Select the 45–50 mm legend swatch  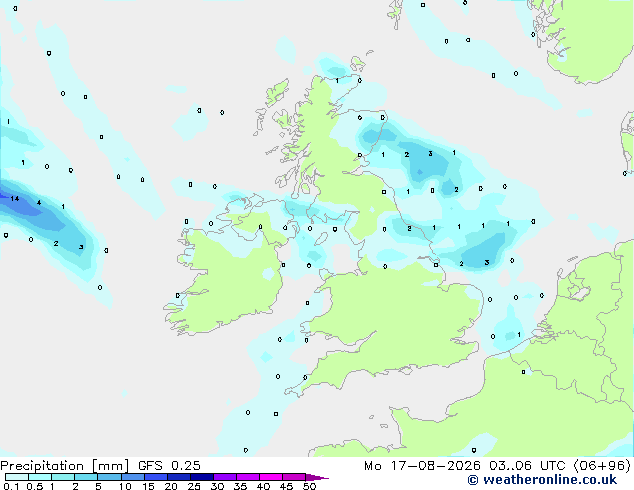coord(294,477)
